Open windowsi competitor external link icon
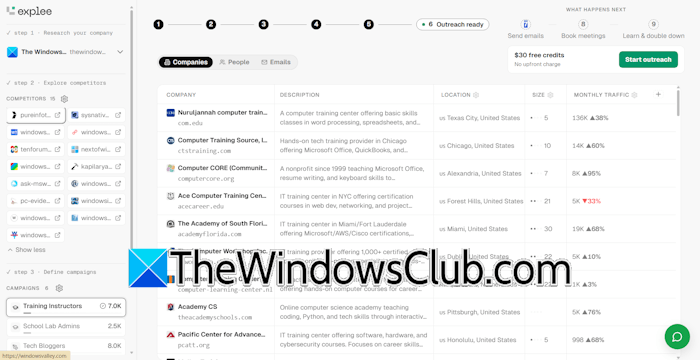700x360 pixels. tap(118, 201)
